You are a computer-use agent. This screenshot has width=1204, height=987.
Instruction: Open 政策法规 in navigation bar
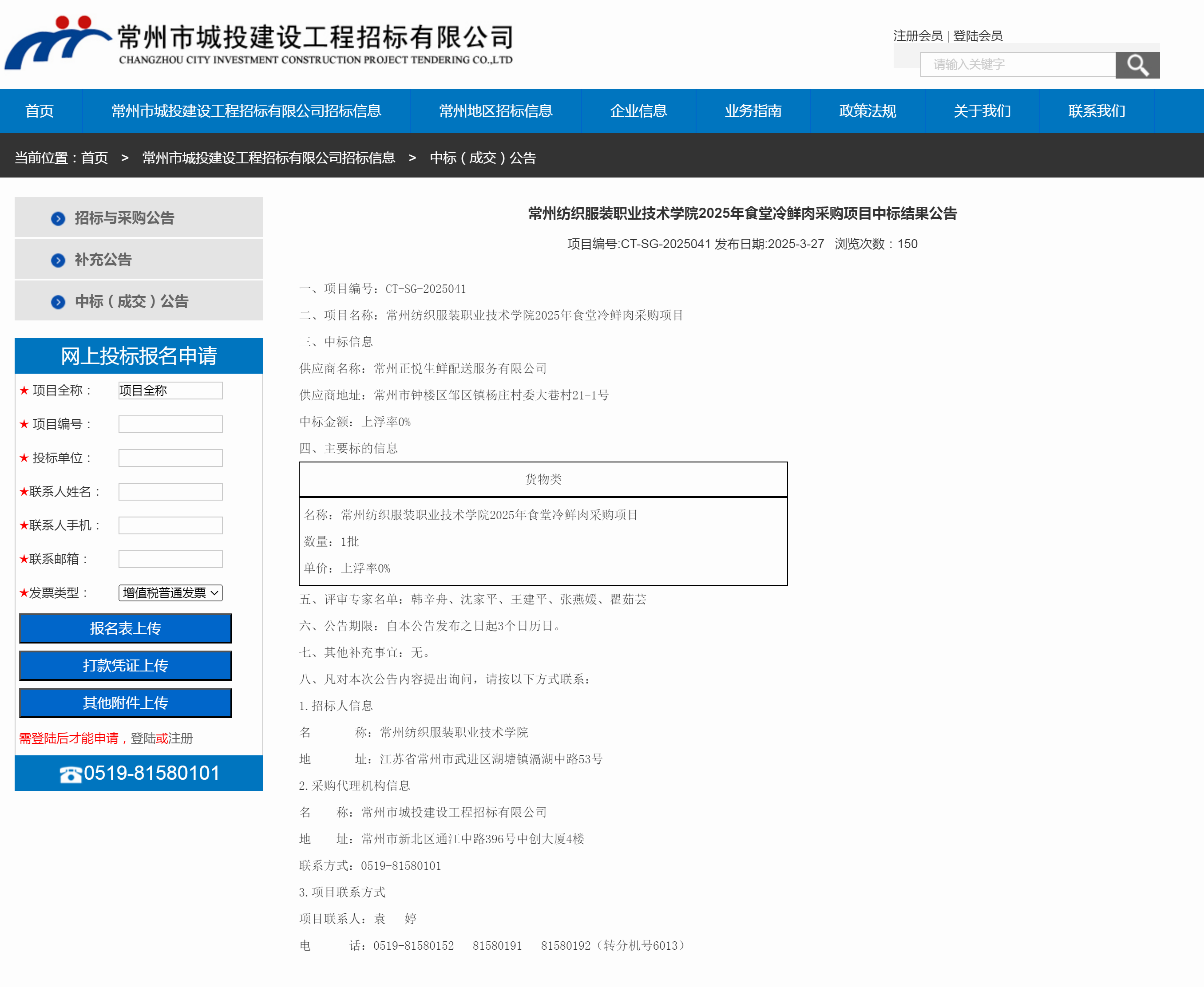[867, 111]
